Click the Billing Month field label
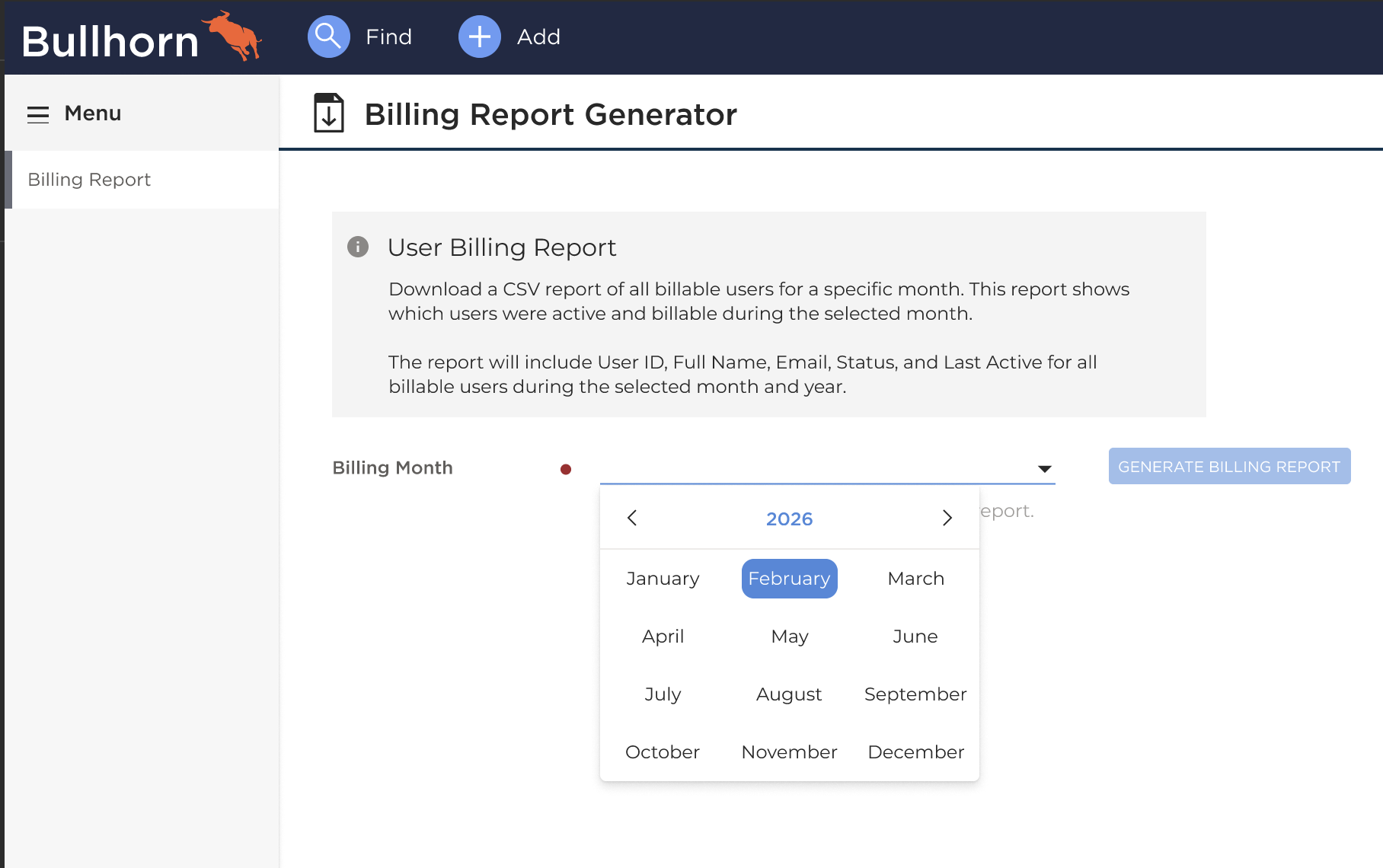This screenshot has width=1383, height=868. coord(392,468)
